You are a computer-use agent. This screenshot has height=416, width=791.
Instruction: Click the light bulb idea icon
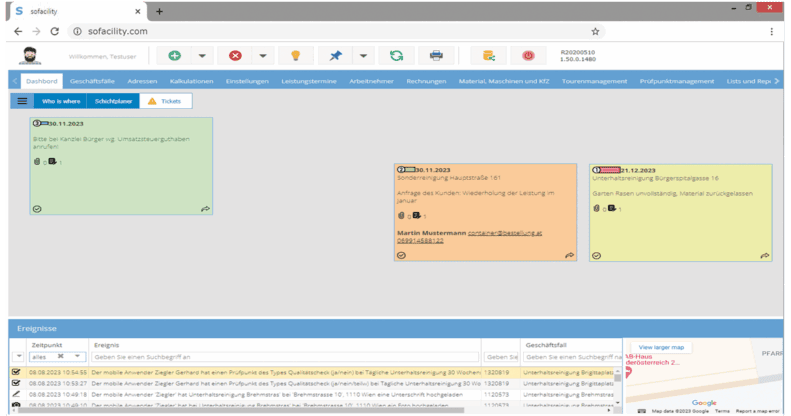tap(296, 55)
